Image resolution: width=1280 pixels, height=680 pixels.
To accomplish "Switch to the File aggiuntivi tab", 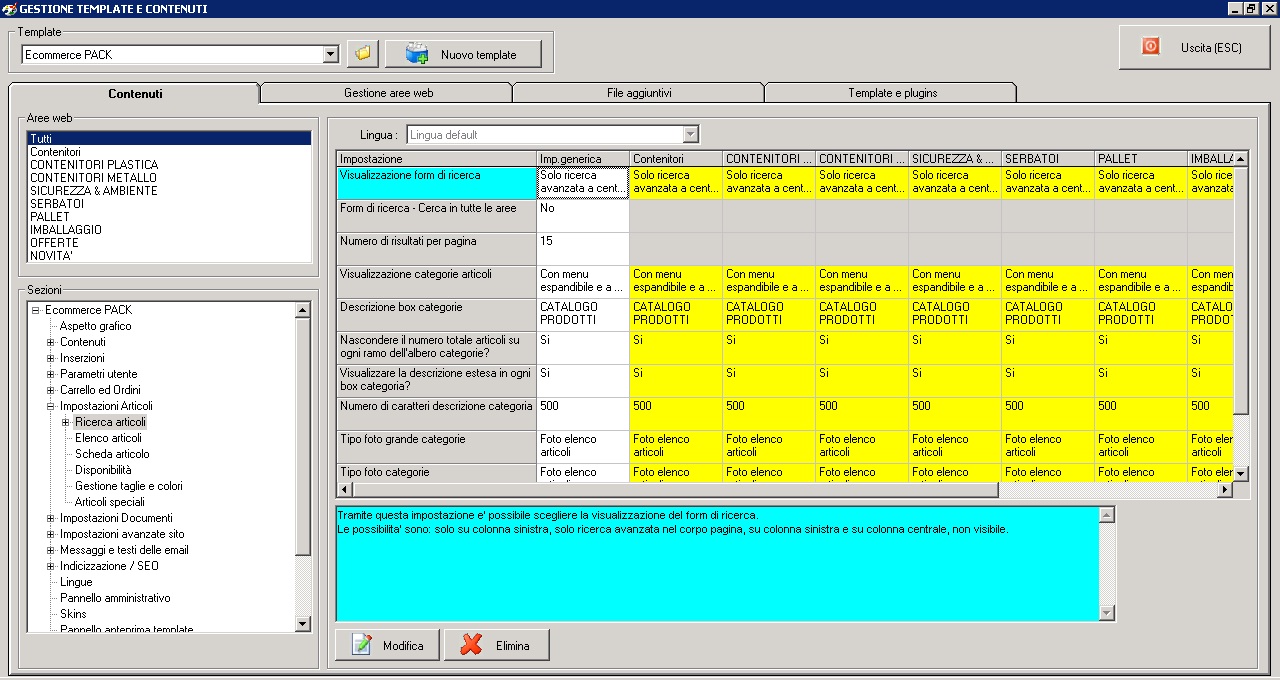I will pos(639,93).
